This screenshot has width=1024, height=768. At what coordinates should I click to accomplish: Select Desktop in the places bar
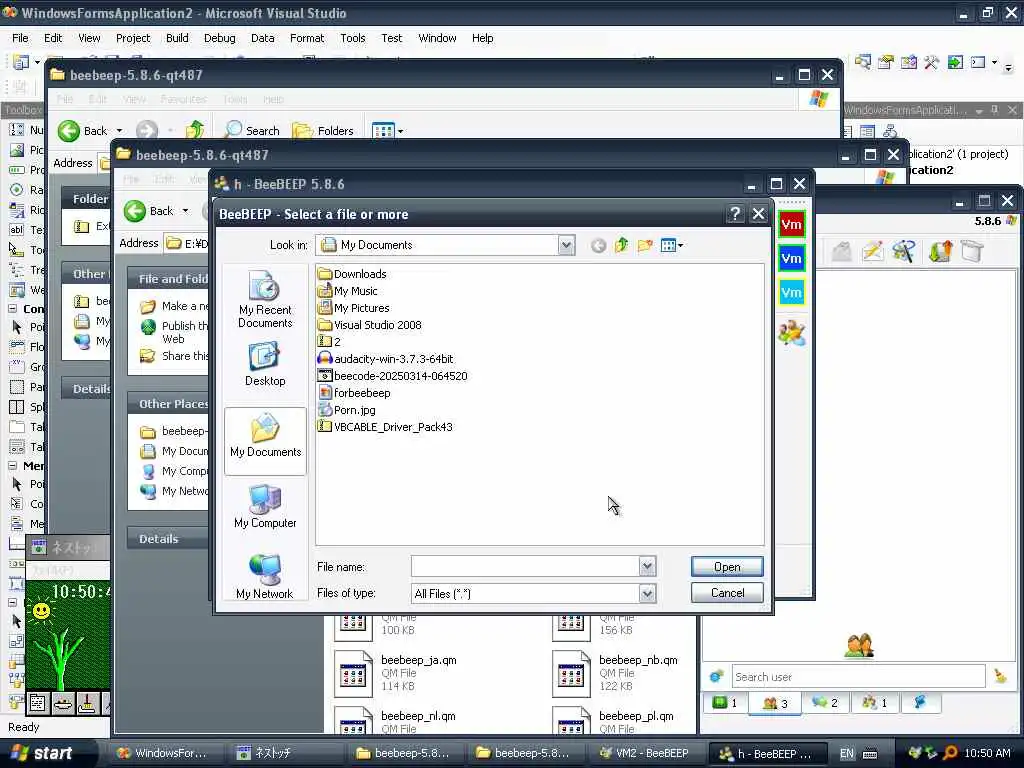pyautogui.click(x=265, y=364)
